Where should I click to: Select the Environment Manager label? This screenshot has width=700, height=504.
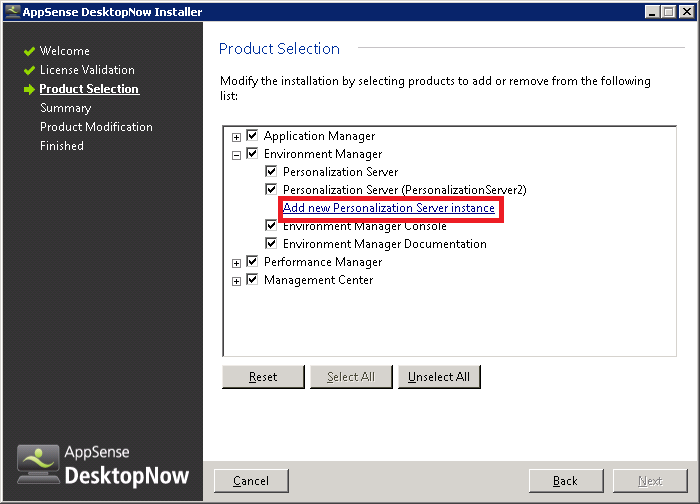(x=323, y=154)
